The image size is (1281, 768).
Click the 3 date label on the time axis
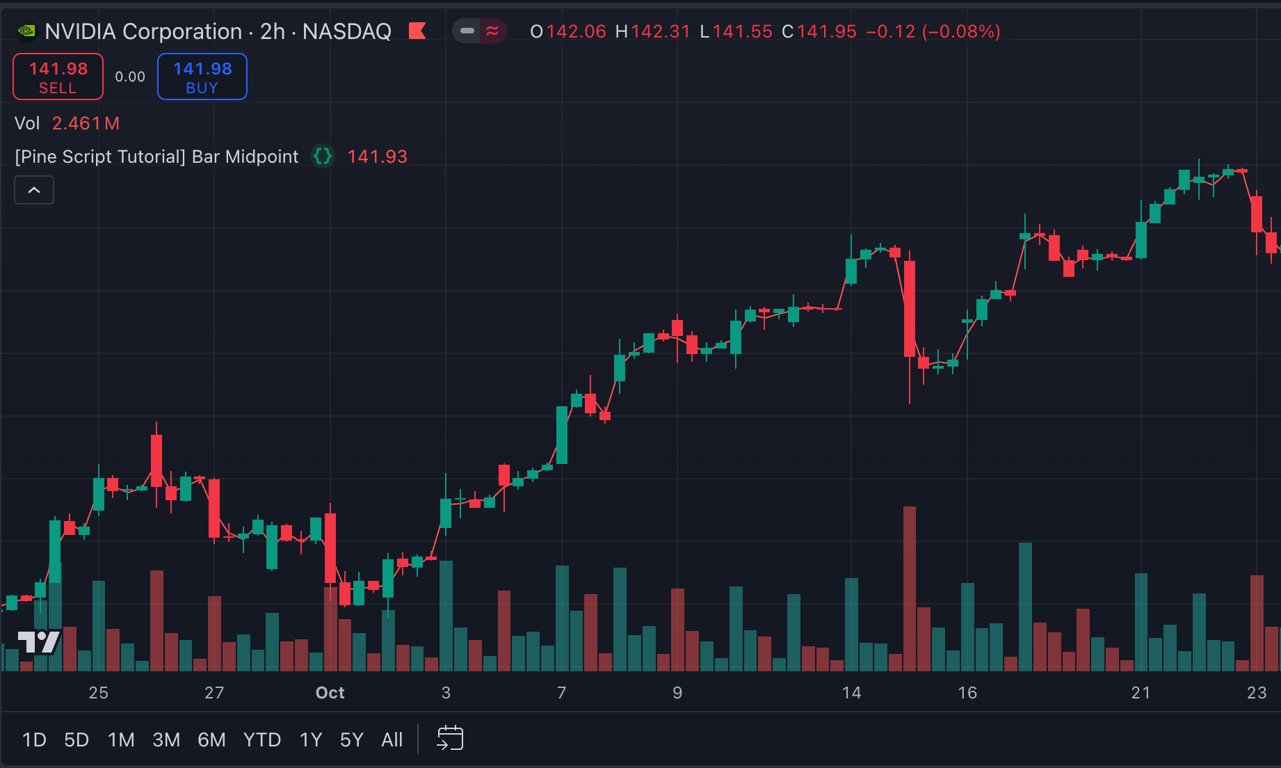446,693
